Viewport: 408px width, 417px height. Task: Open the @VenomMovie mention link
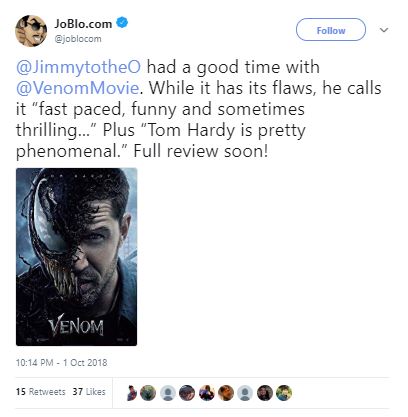click(x=77, y=88)
